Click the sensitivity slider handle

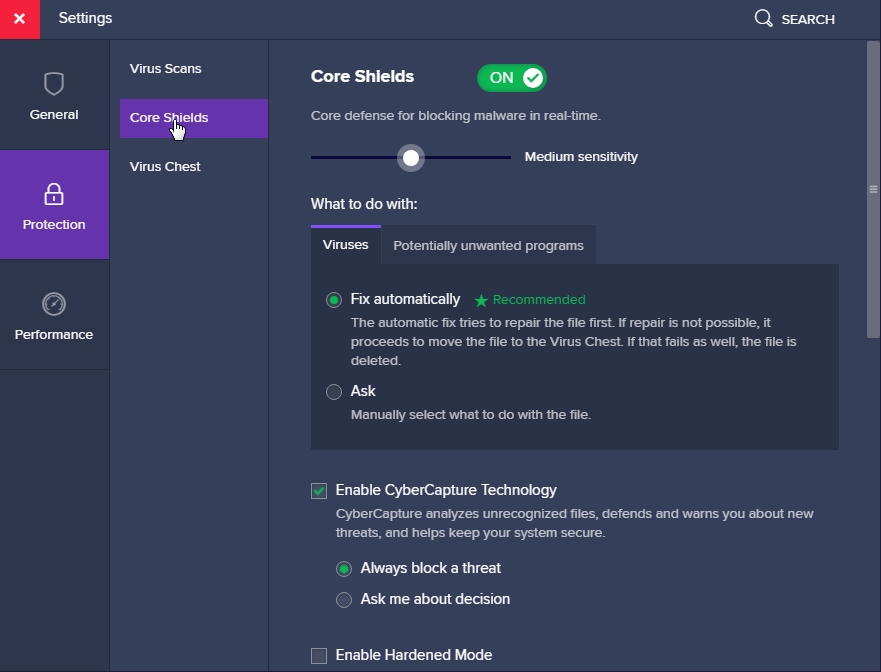411,158
